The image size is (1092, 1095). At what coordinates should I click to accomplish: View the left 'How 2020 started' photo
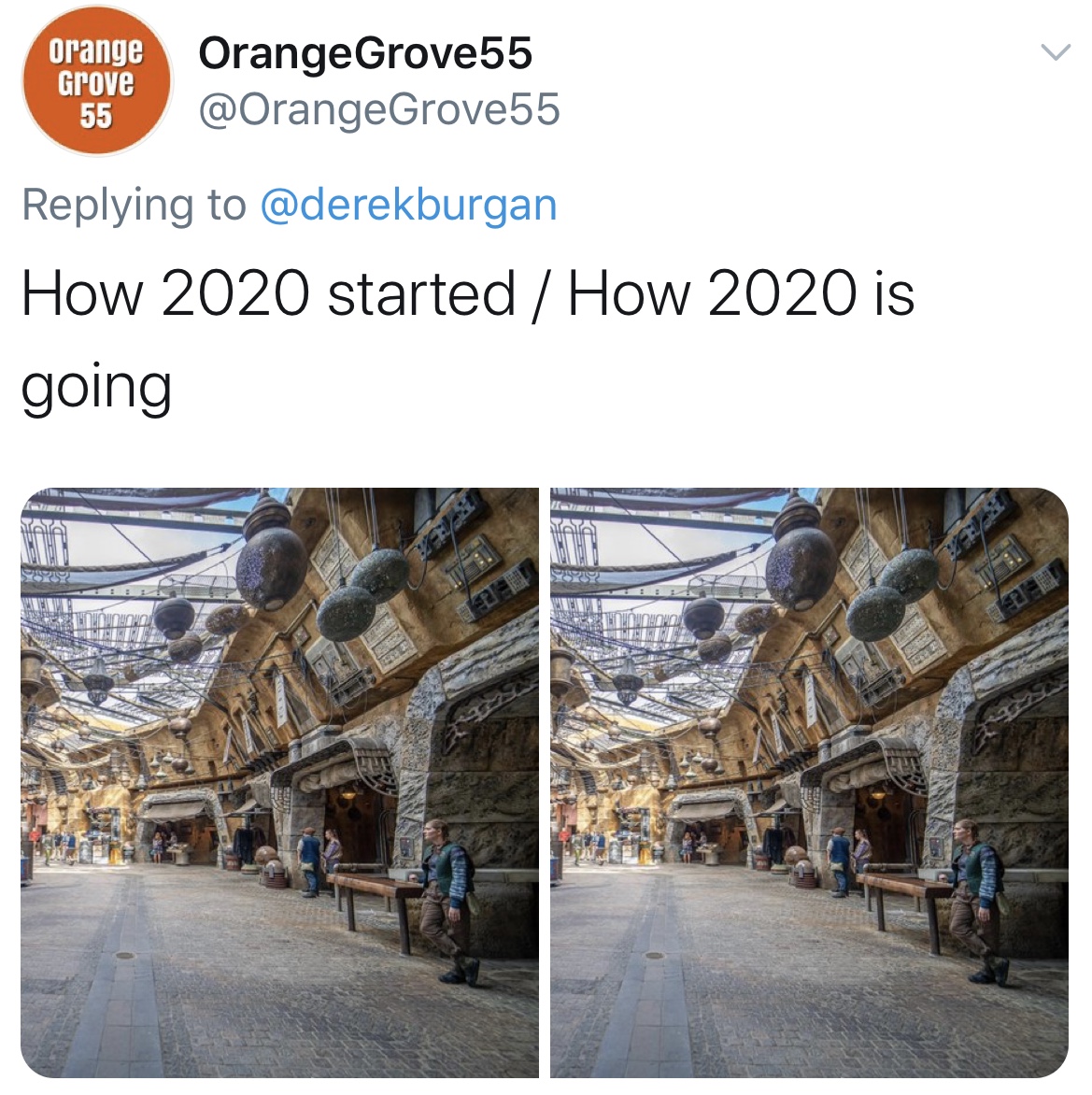280,782
